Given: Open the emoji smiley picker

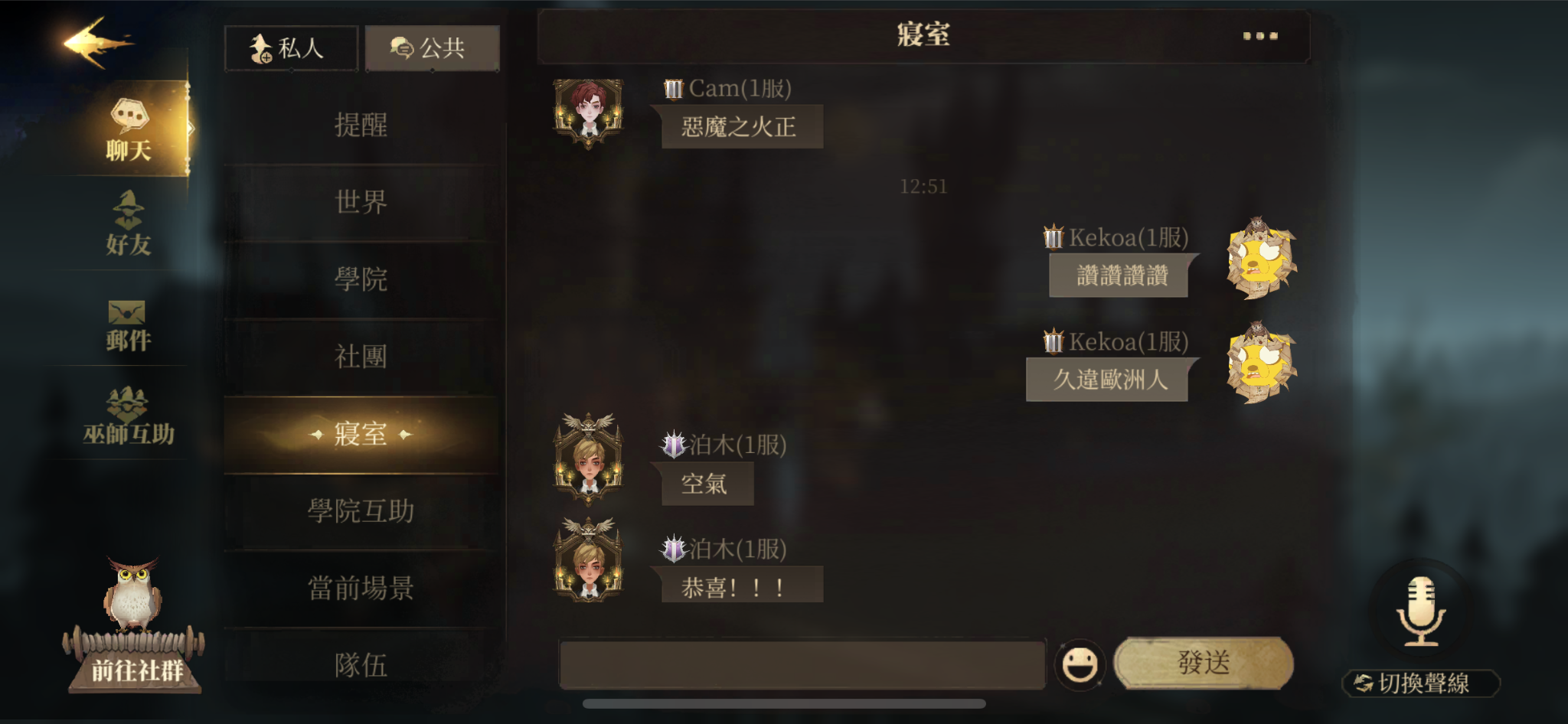Looking at the screenshot, I should (1080, 664).
